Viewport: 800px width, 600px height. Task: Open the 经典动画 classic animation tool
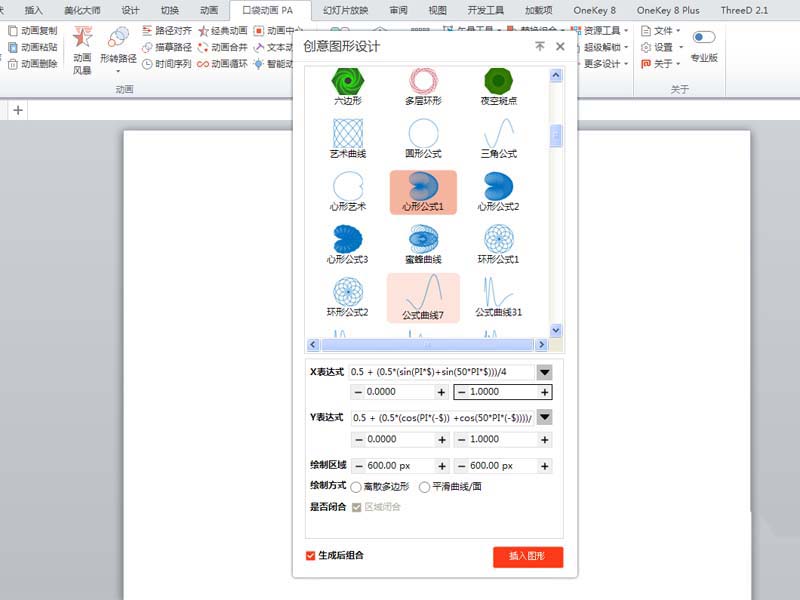(x=224, y=31)
